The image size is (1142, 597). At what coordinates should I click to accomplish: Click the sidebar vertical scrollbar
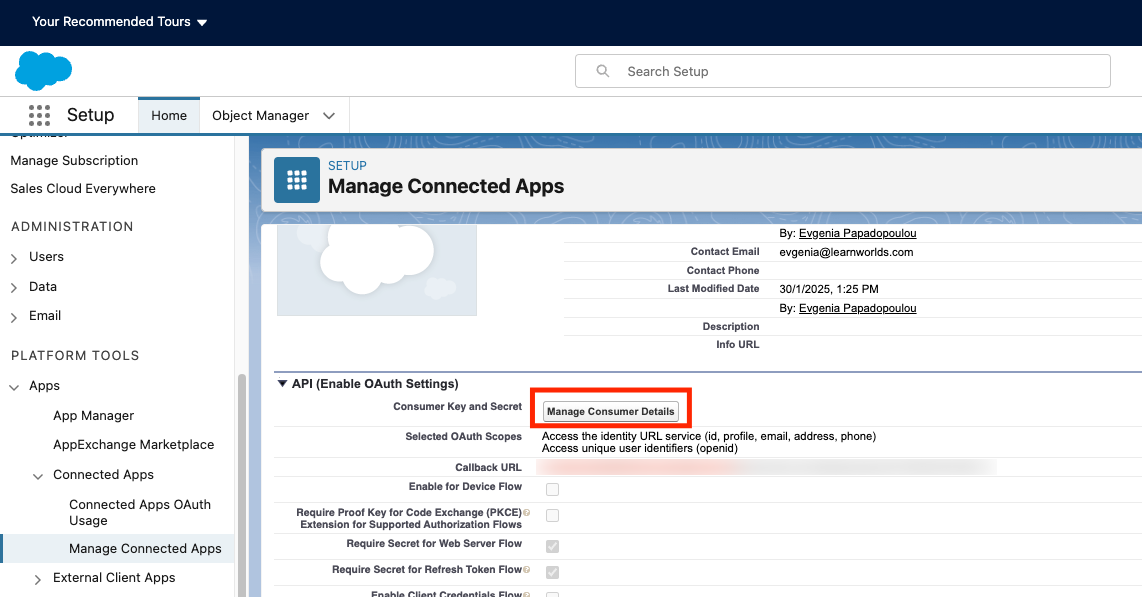(242, 486)
